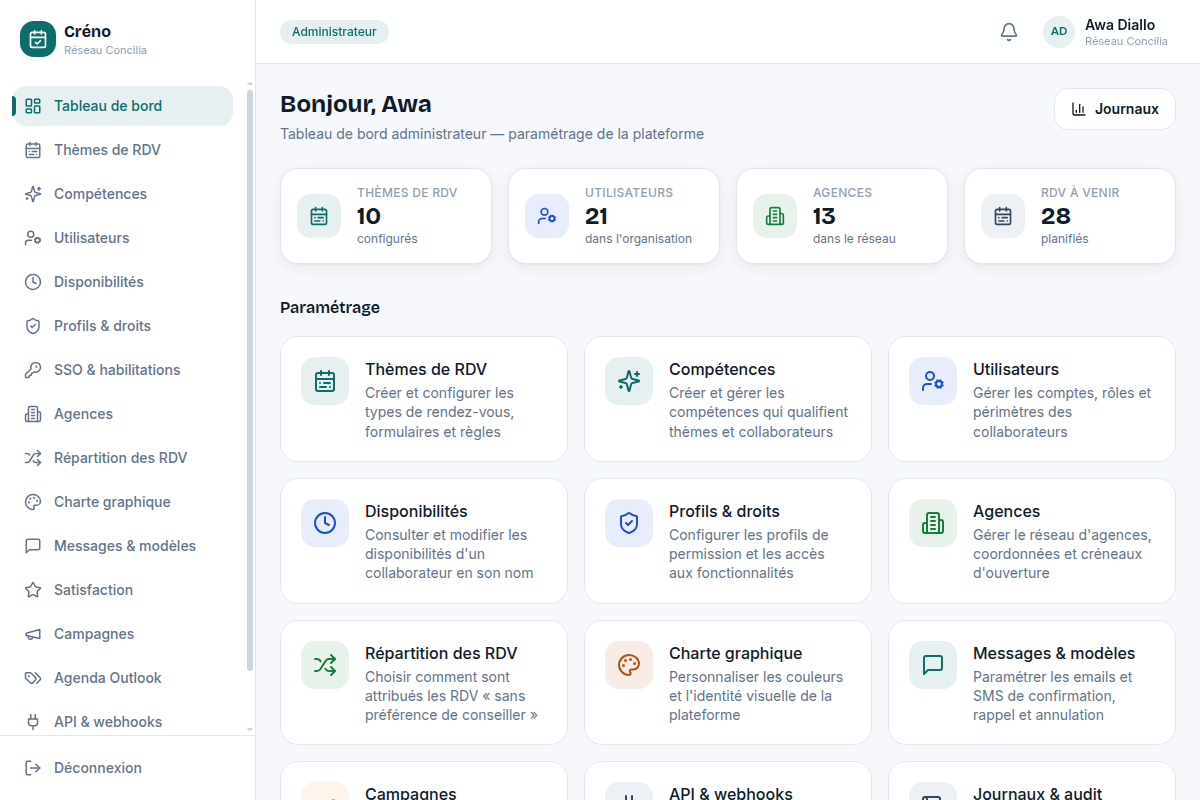The height and width of the screenshot is (800, 1200).
Task: Click Compétences card sparkle icon
Action: [x=629, y=381]
